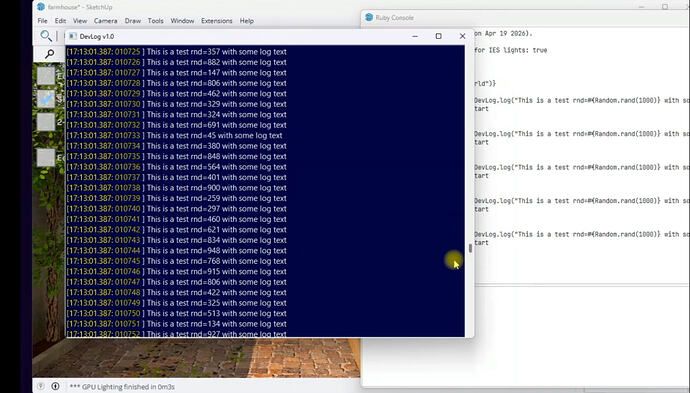Click the question mark icon in status bar

[40, 386]
